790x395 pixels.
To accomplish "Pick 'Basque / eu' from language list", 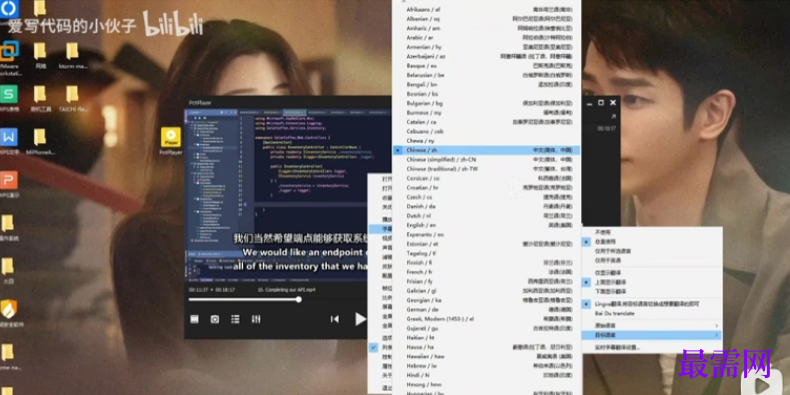I will tap(487, 65).
